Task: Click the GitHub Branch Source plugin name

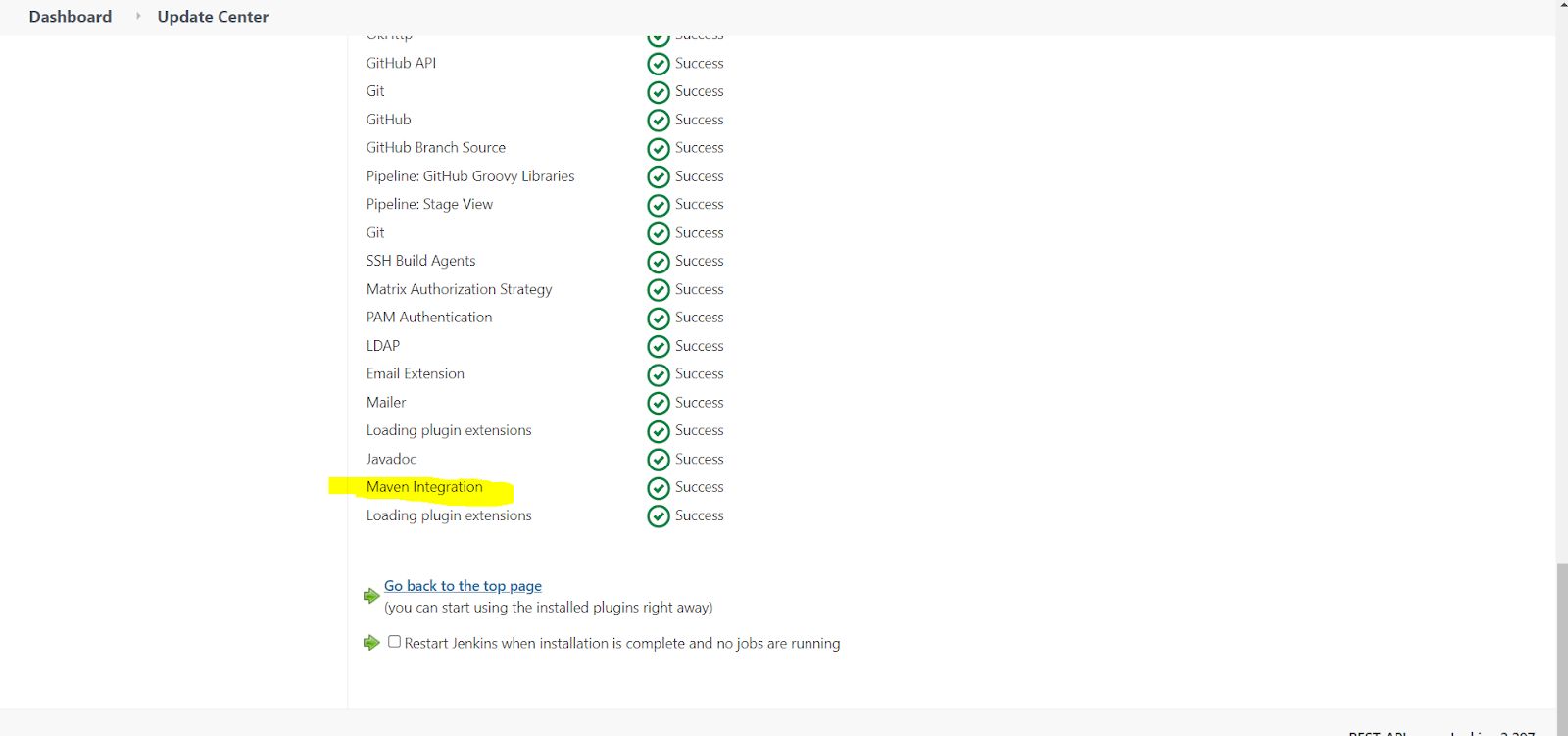Action: pyautogui.click(x=436, y=147)
